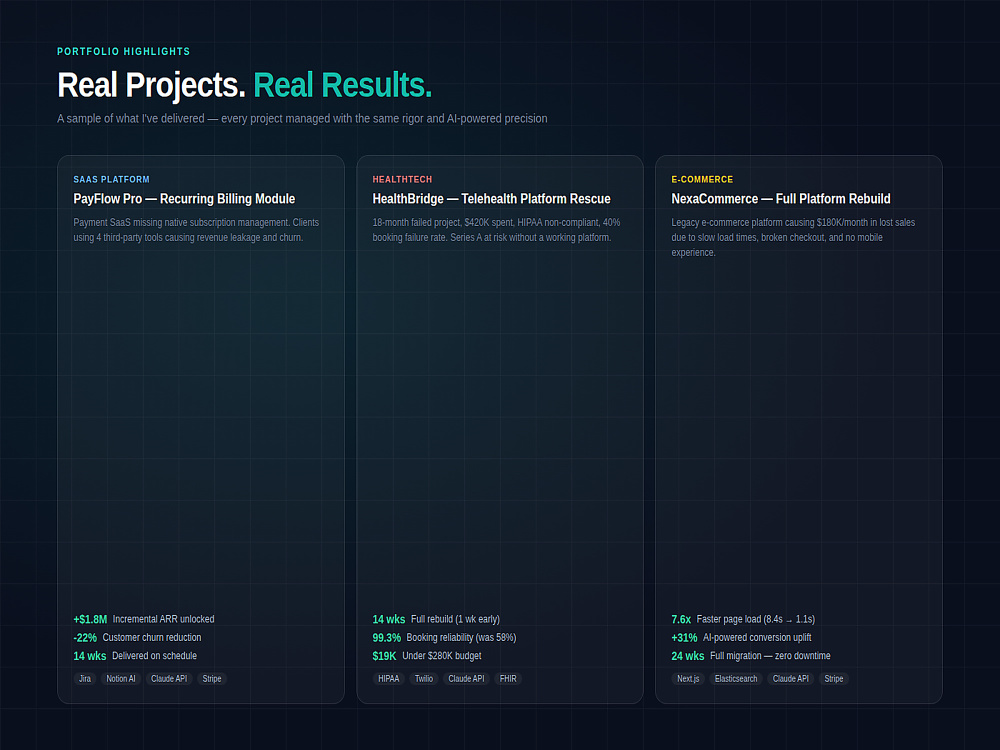Click the AI-powered conversion uplift label

(757, 638)
